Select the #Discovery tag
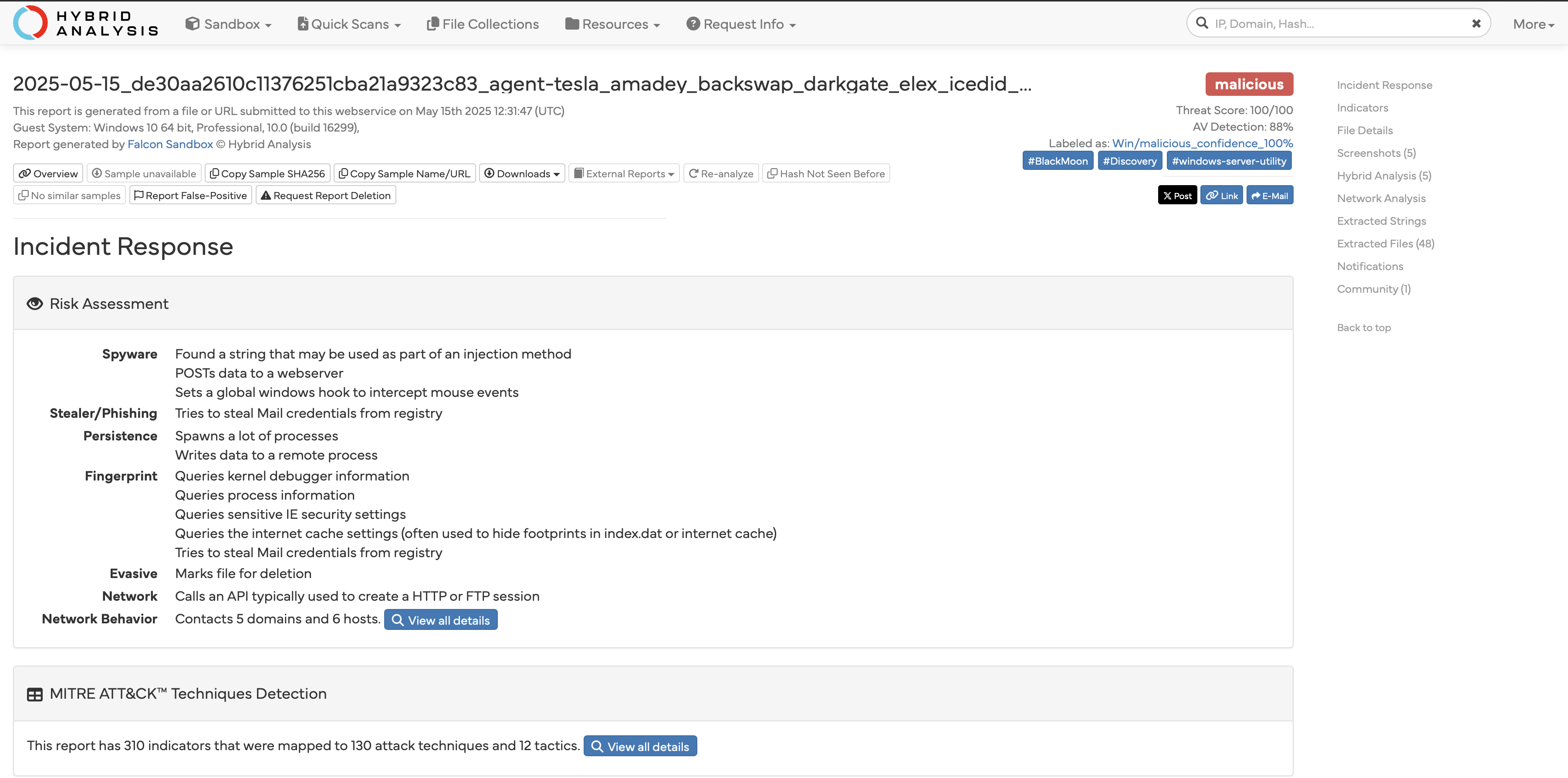 coord(1130,161)
